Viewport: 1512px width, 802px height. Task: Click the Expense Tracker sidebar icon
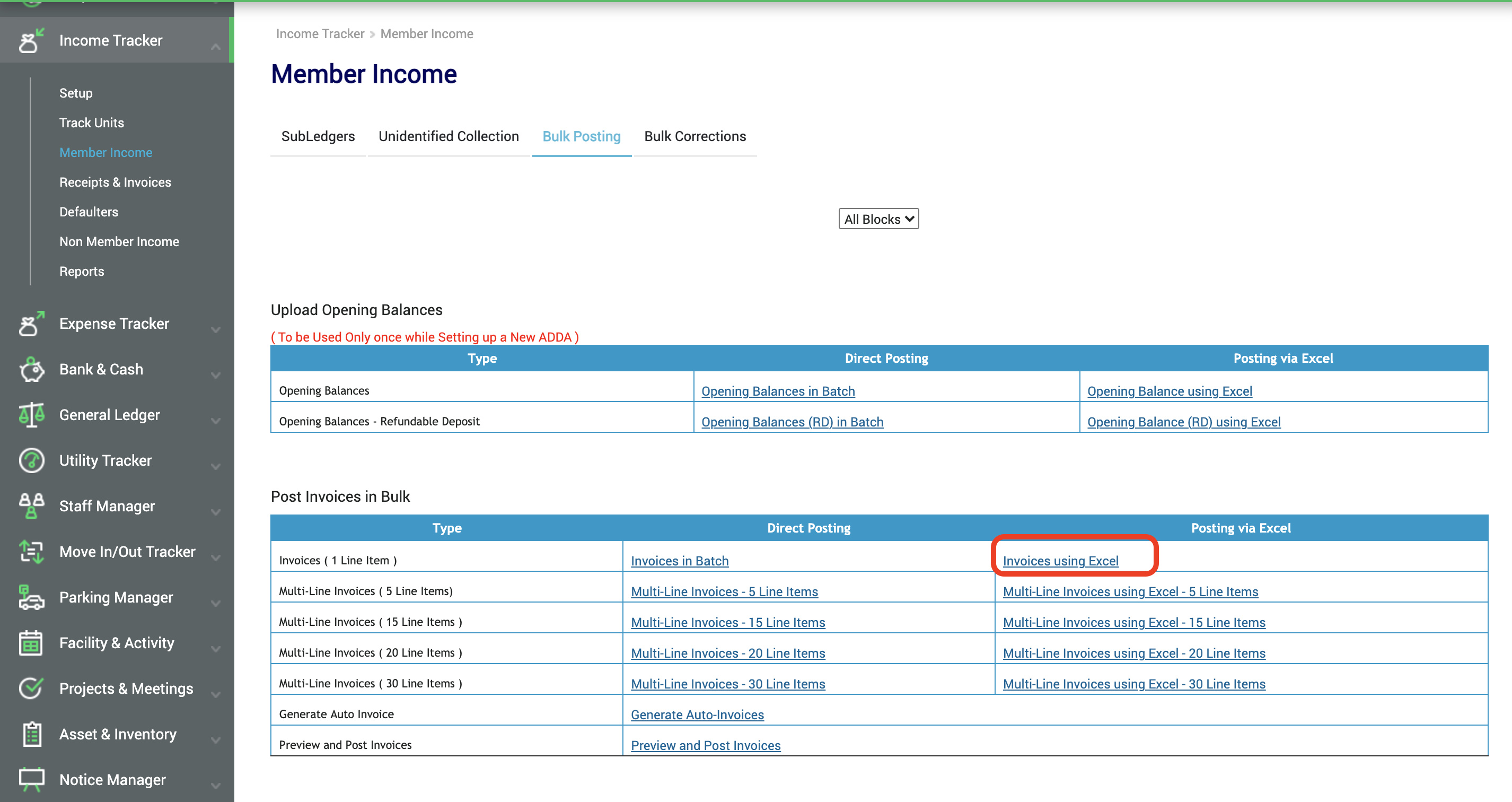[31, 324]
